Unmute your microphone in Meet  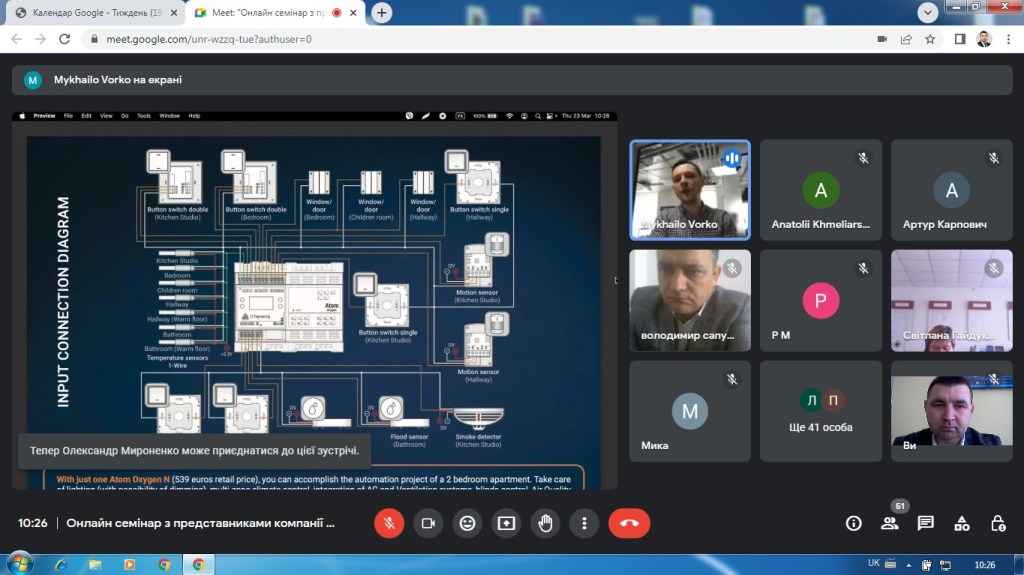click(x=389, y=523)
